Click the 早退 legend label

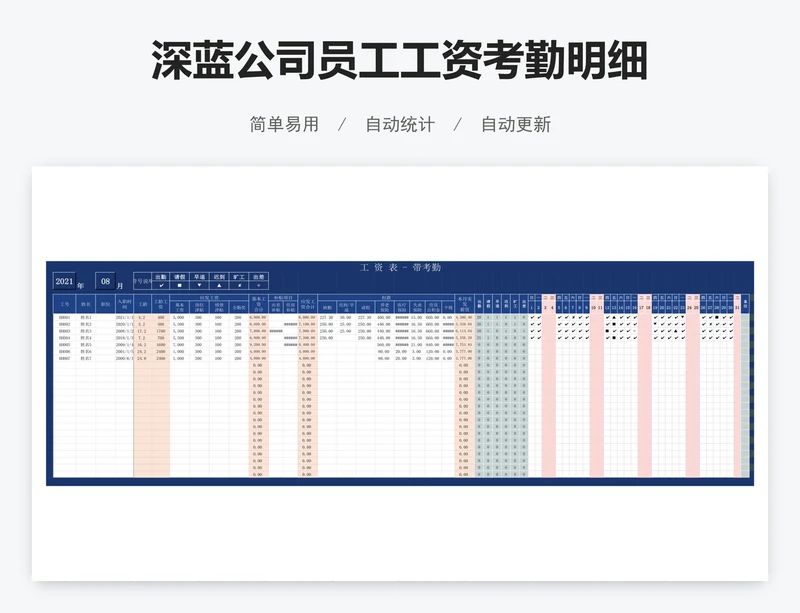(x=199, y=277)
